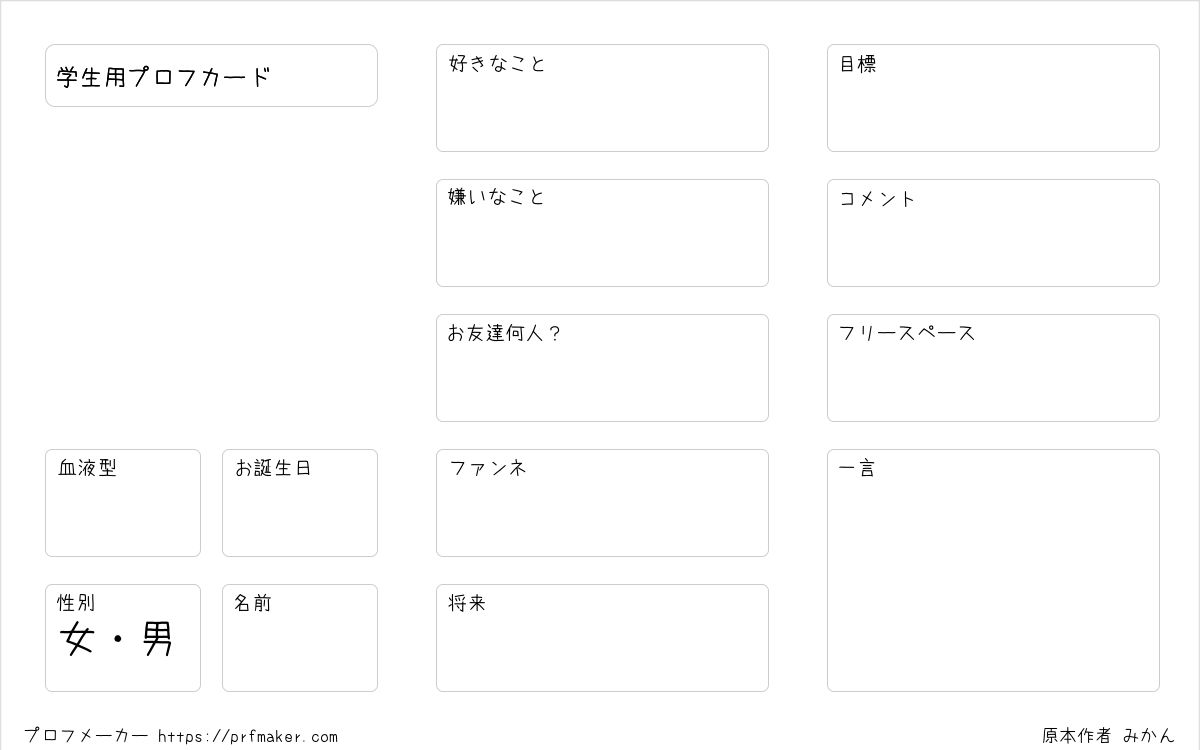Image resolution: width=1200 pixels, height=750 pixels.
Task: Select the 血液型 field
Action: pos(123,503)
